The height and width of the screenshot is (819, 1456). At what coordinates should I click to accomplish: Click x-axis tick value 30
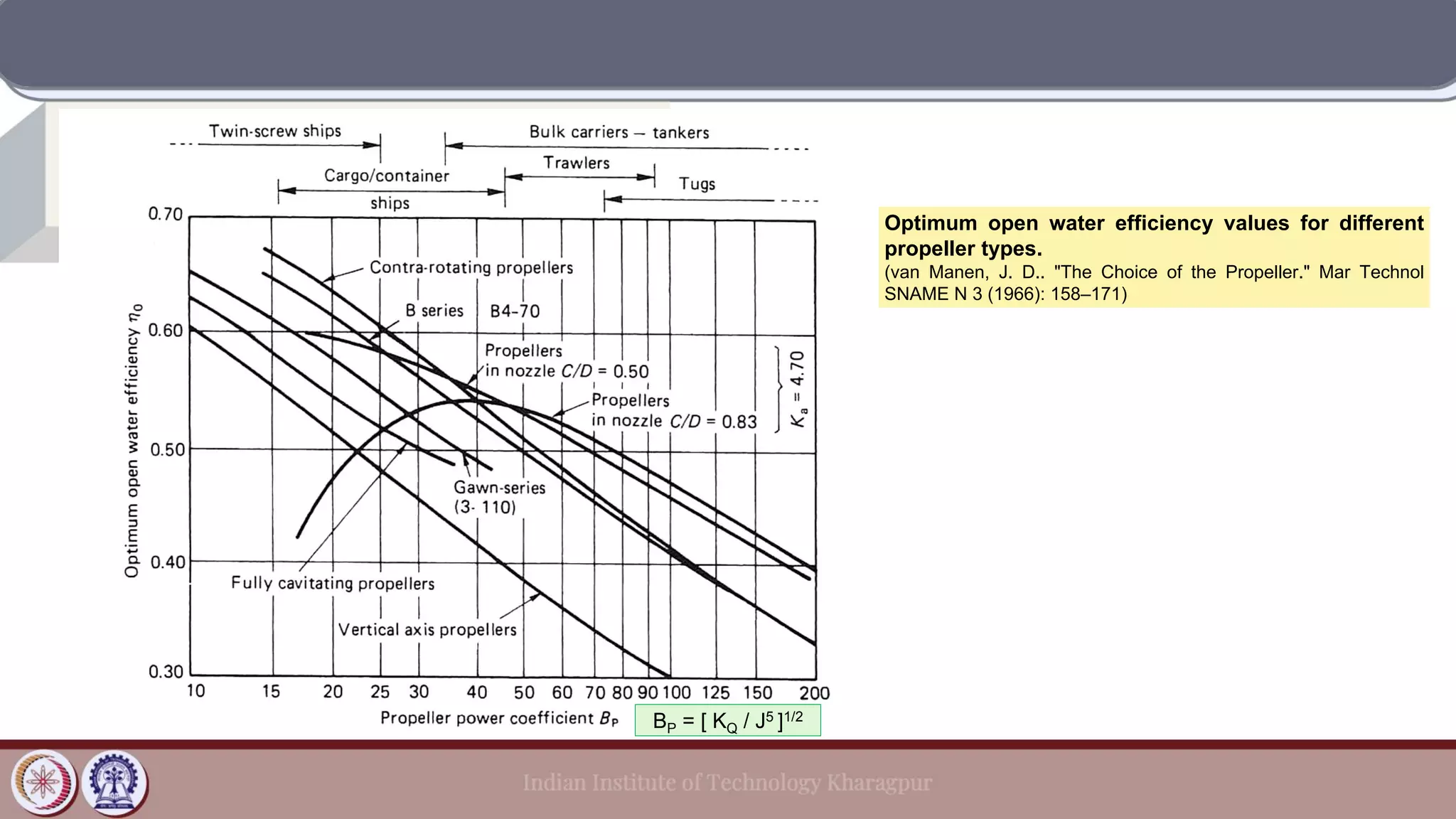(419, 692)
